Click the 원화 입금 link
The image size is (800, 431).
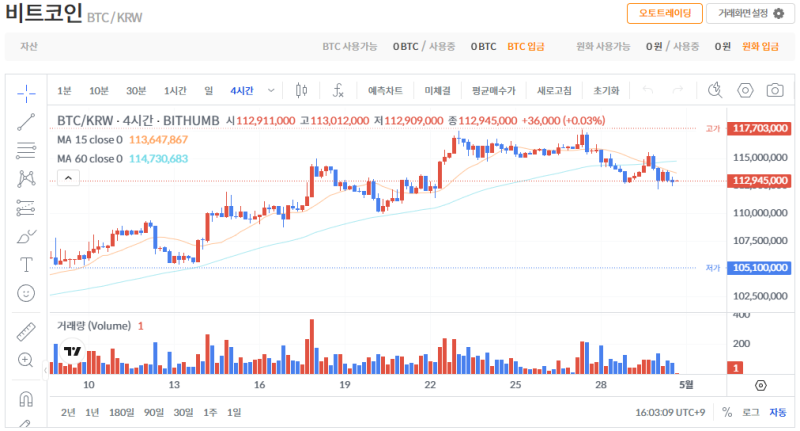click(760, 46)
